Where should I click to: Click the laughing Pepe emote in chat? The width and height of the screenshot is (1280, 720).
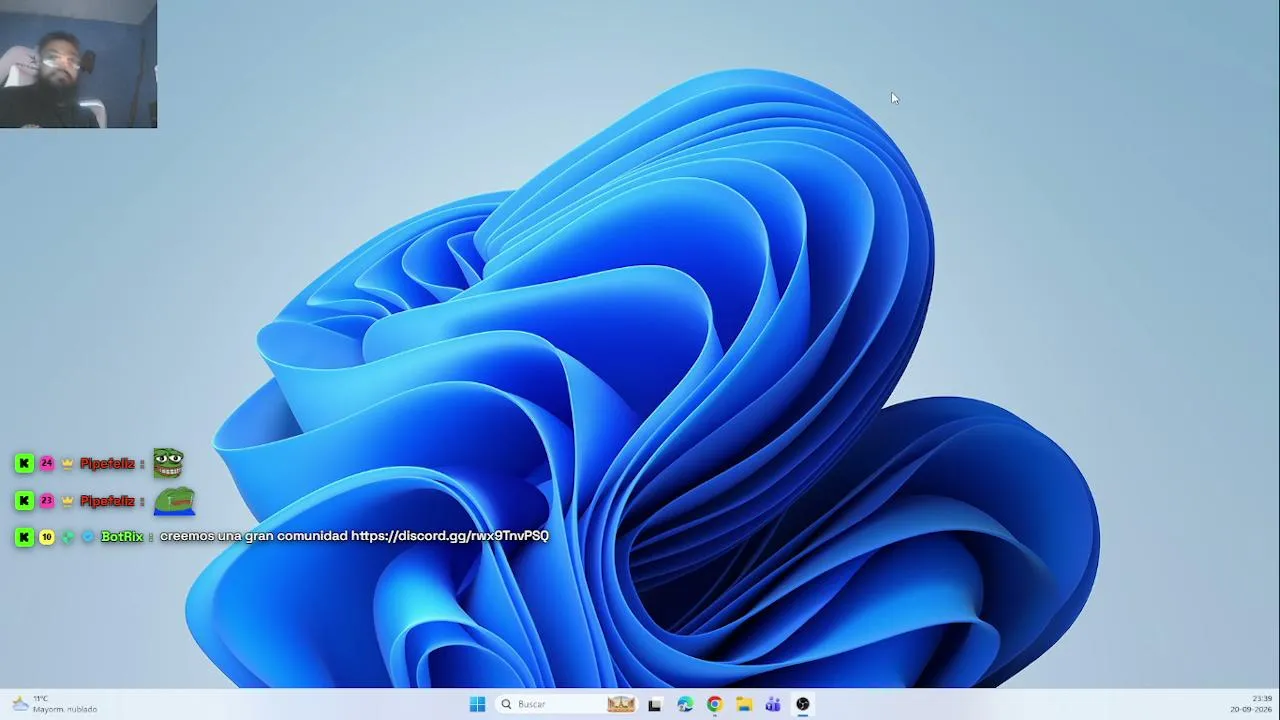tap(168, 463)
